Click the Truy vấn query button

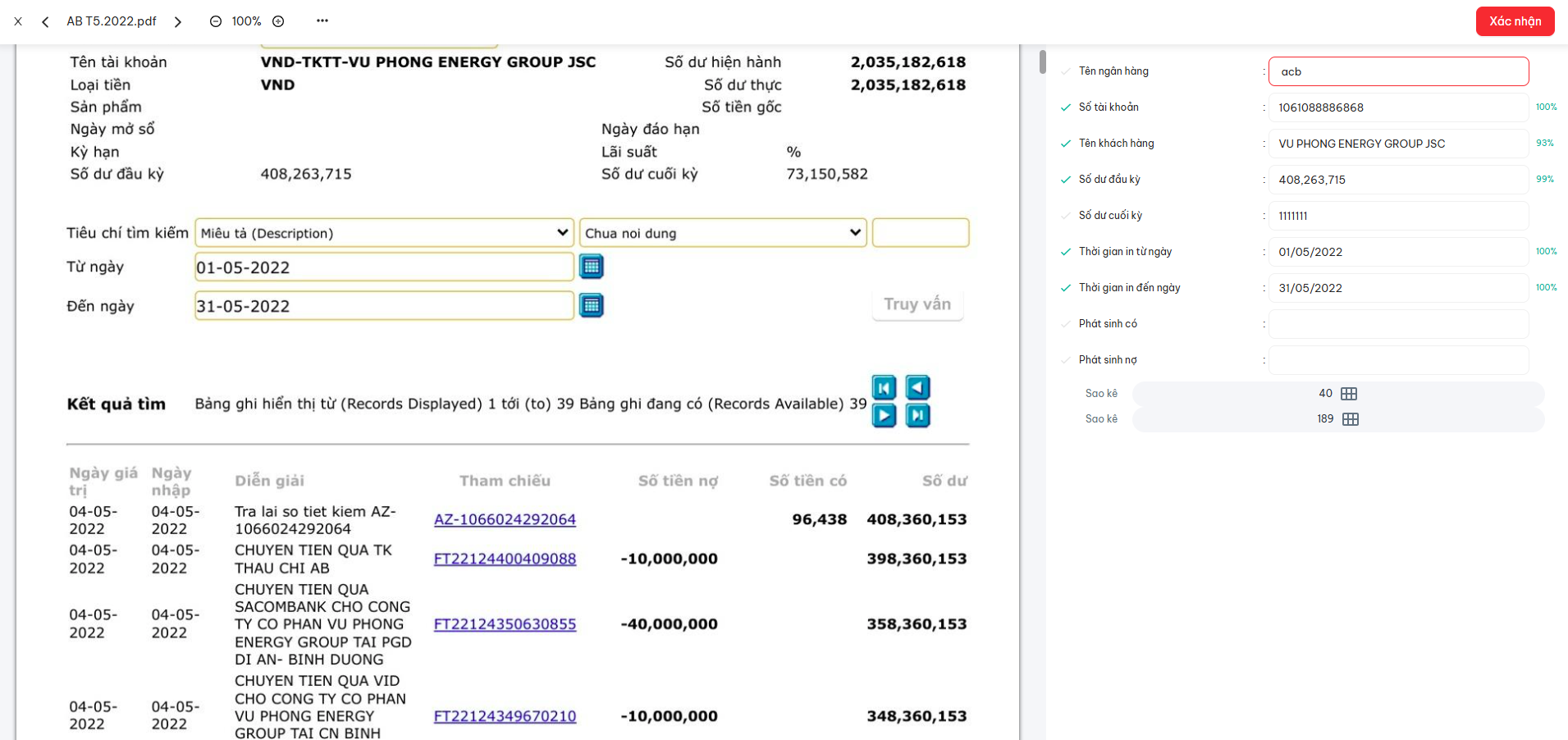click(917, 304)
